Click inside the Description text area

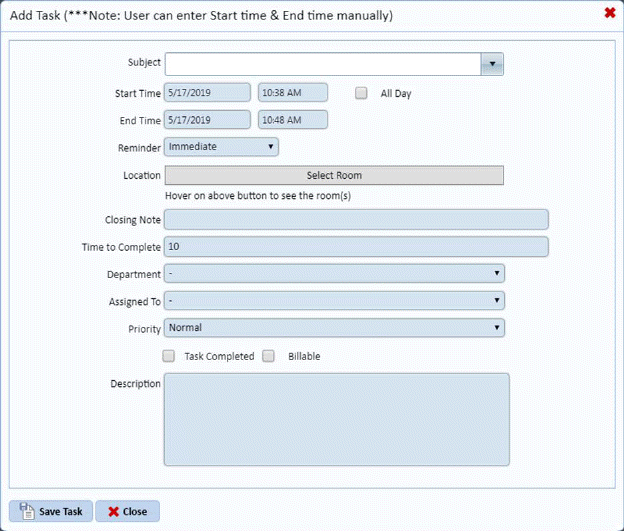(x=336, y=419)
